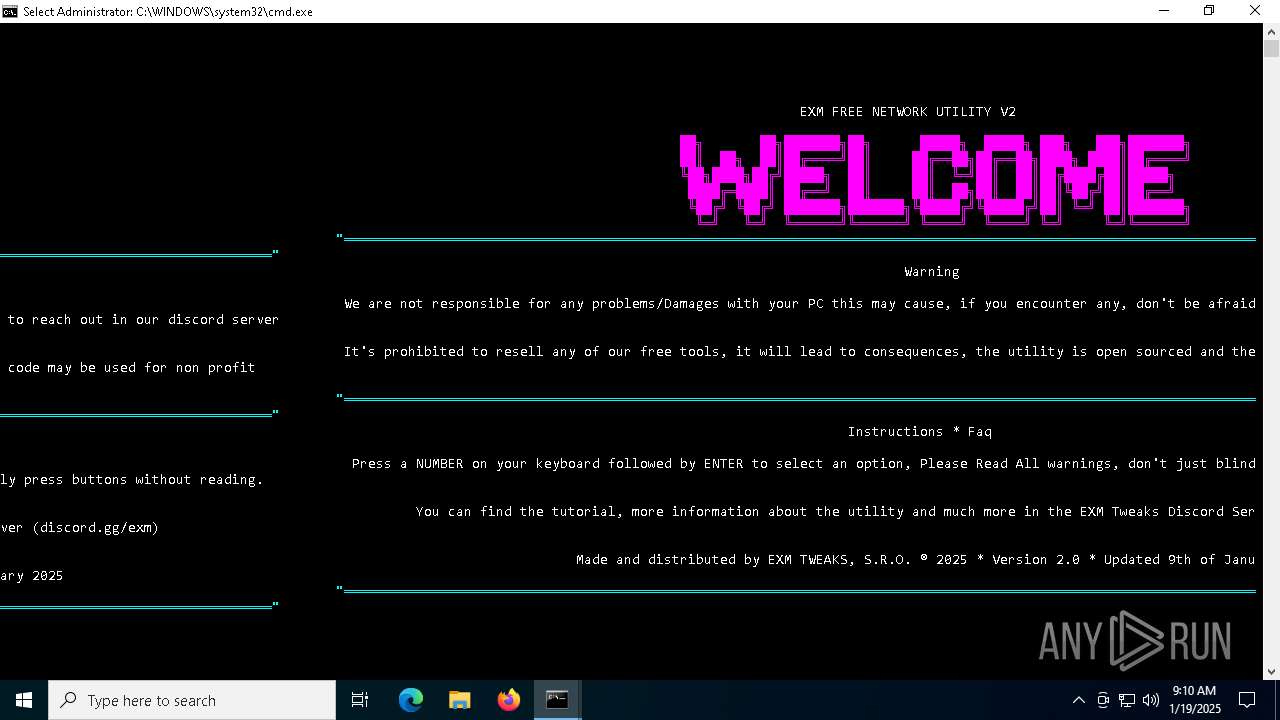Click the taskbar search box

click(x=192, y=700)
